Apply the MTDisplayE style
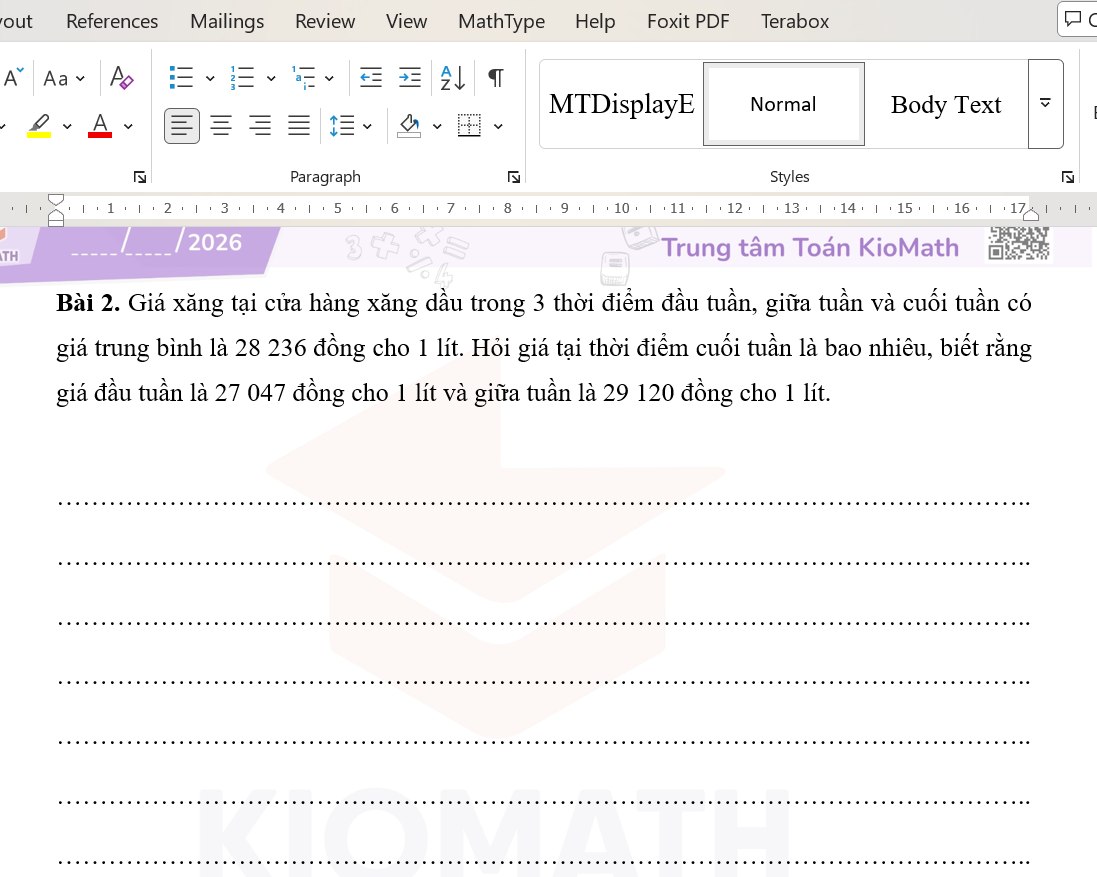The height and width of the screenshot is (877, 1097). pyautogui.click(x=621, y=104)
